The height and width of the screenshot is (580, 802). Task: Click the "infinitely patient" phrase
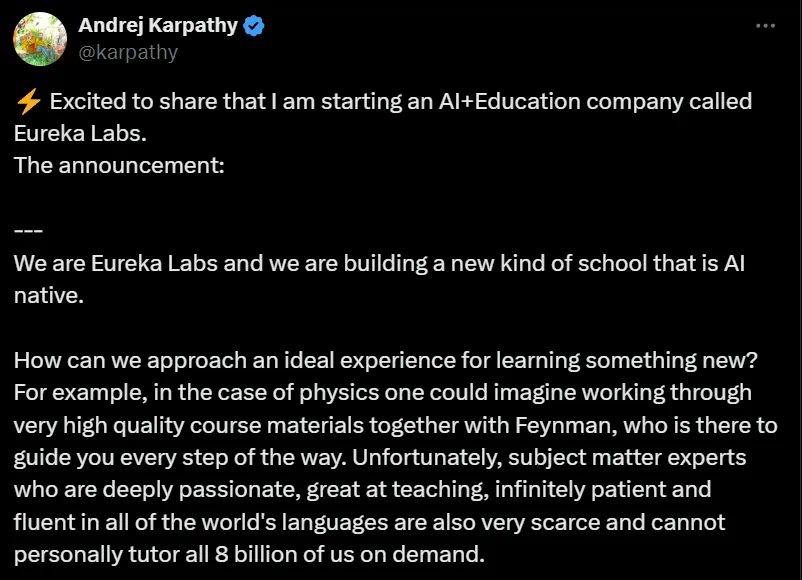(x=598, y=489)
